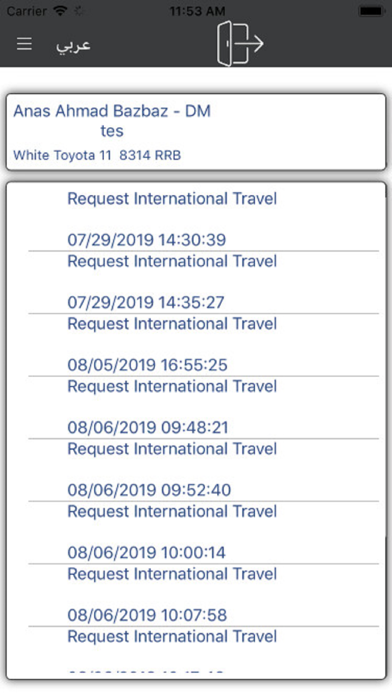
Task: Open Anas Ahmad Bazbaz profile card
Action: [196, 132]
